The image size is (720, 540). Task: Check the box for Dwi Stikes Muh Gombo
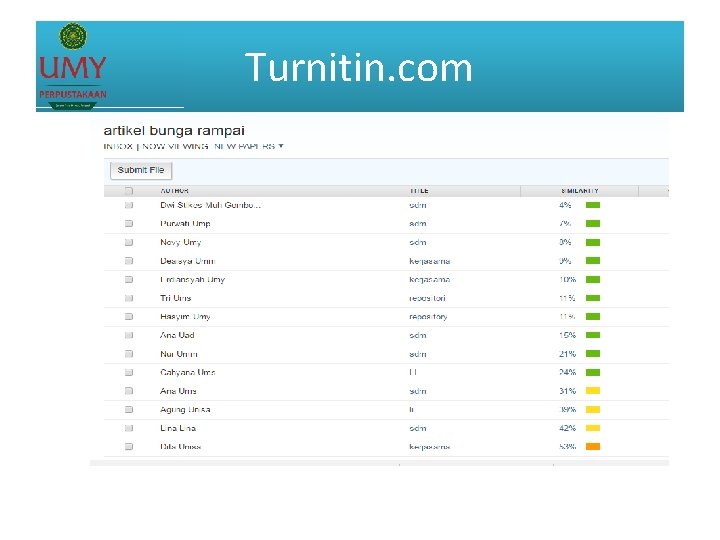click(x=129, y=205)
